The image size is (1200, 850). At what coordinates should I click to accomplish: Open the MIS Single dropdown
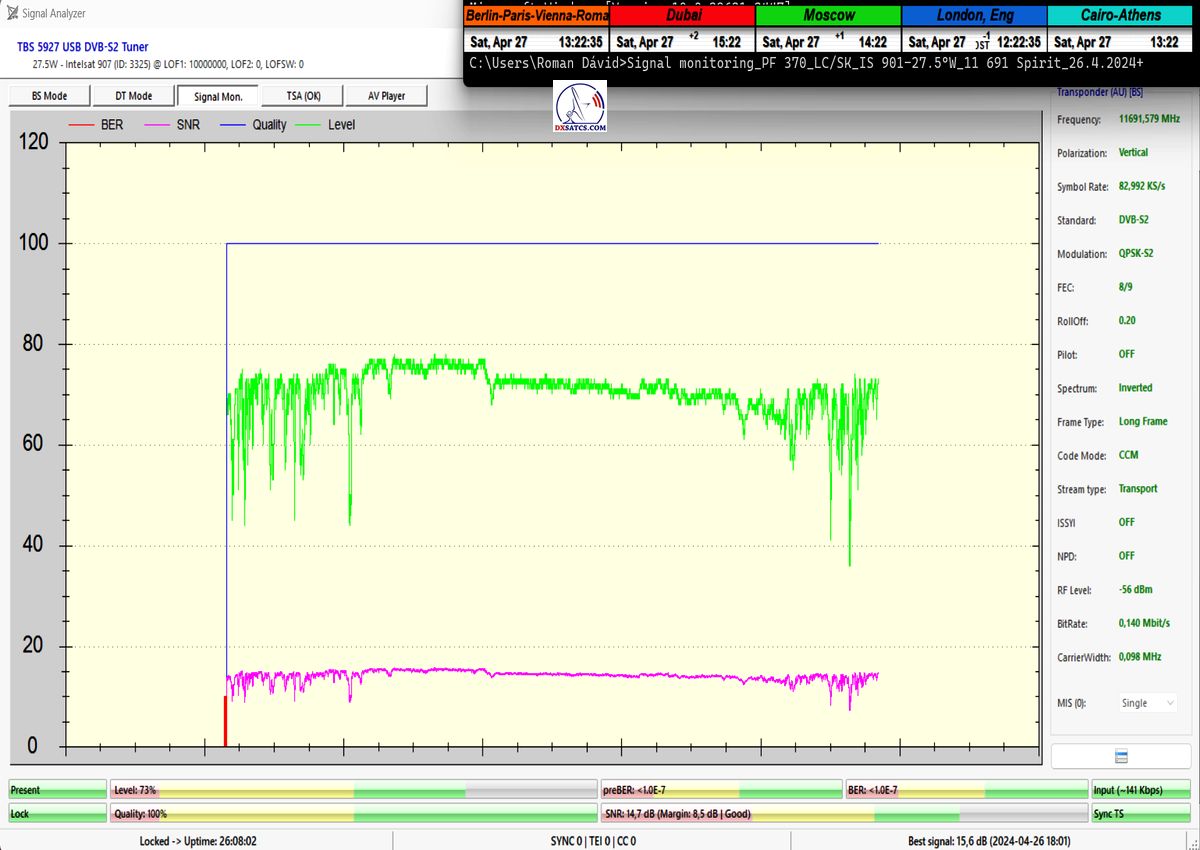tap(1146, 703)
